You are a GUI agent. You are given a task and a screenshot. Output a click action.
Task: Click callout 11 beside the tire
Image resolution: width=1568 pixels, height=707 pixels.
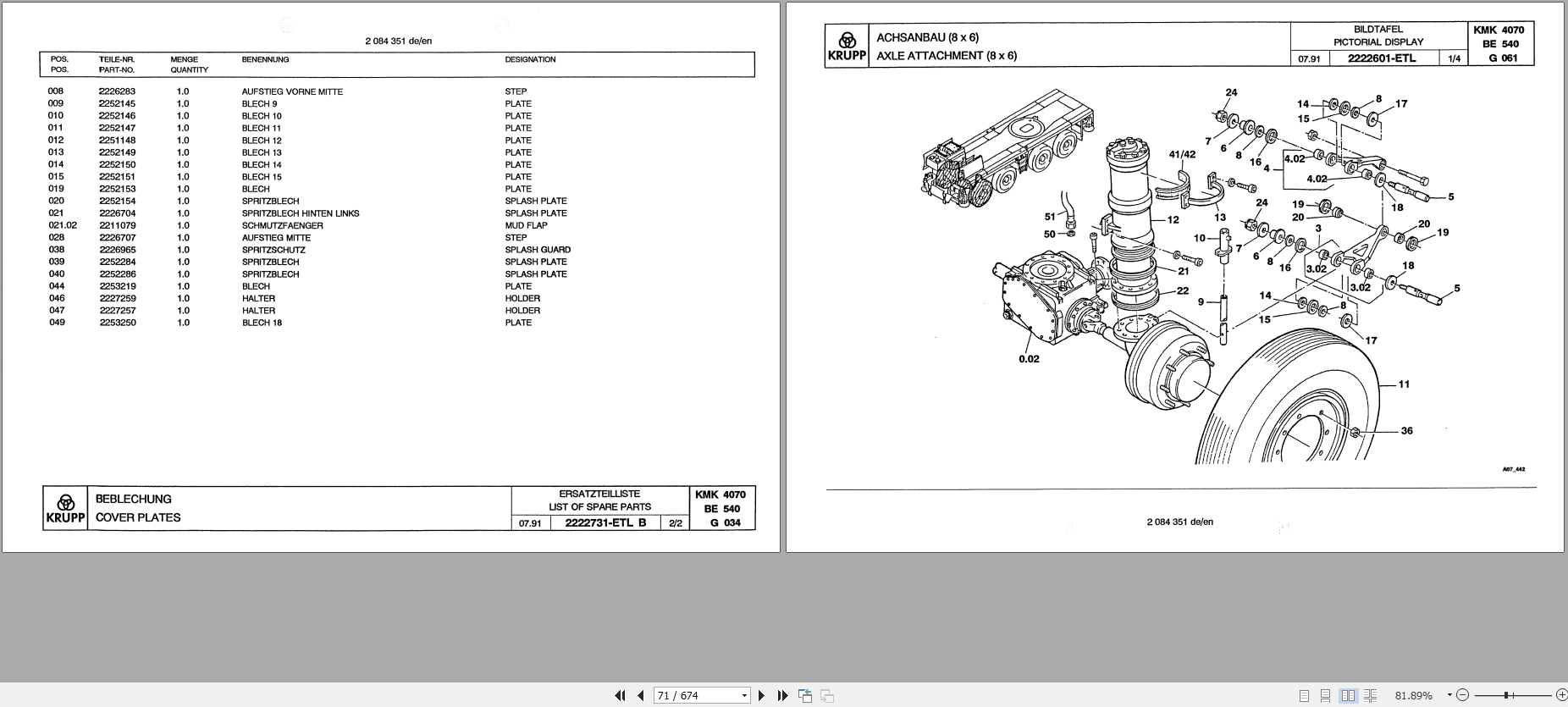tap(1404, 384)
